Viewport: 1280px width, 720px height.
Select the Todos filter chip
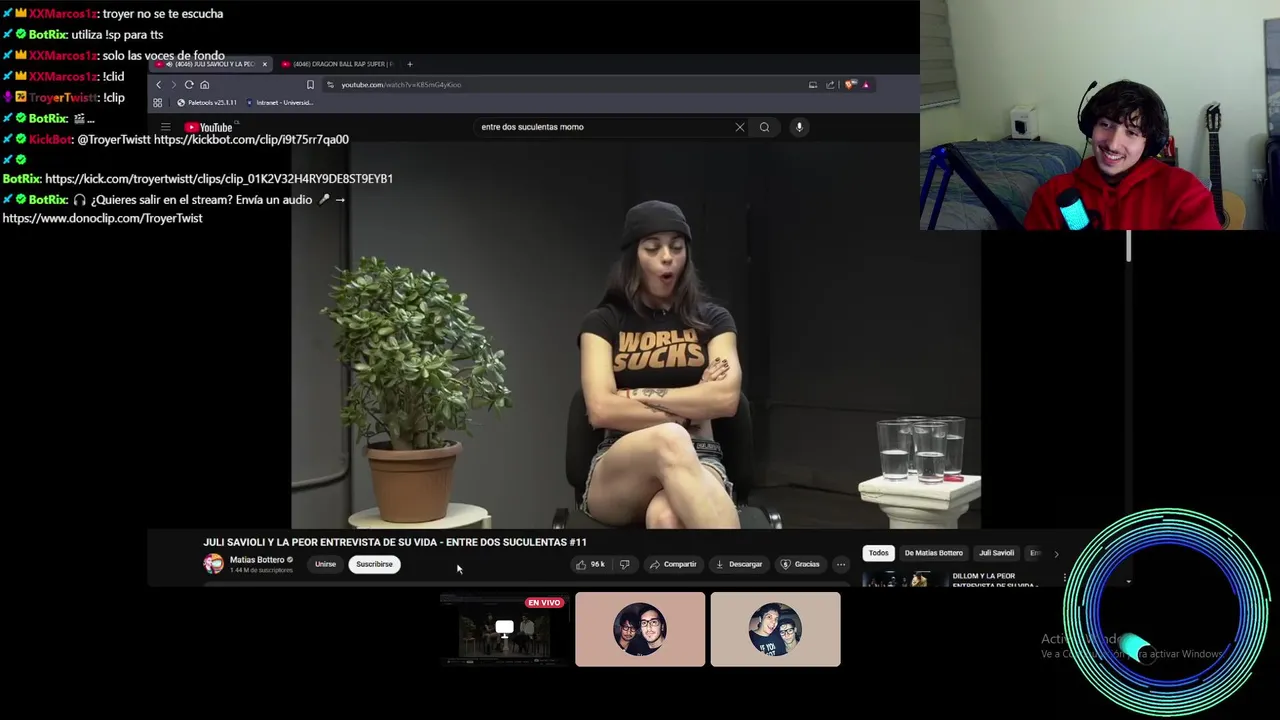878,553
